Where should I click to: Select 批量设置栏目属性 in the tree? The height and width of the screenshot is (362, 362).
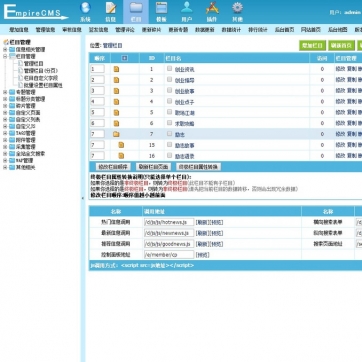[43, 85]
